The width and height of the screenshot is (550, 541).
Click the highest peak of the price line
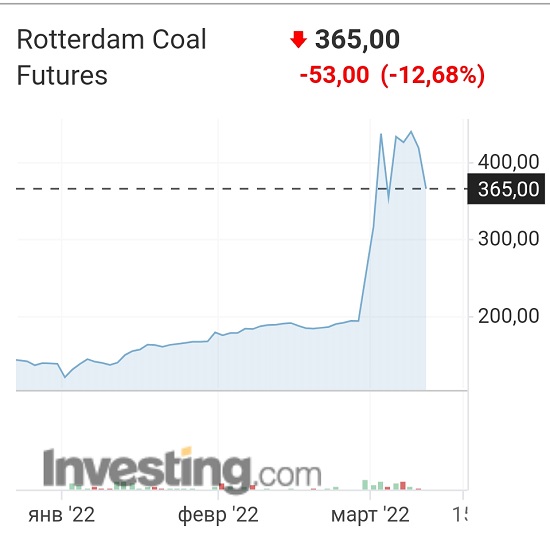411,132
